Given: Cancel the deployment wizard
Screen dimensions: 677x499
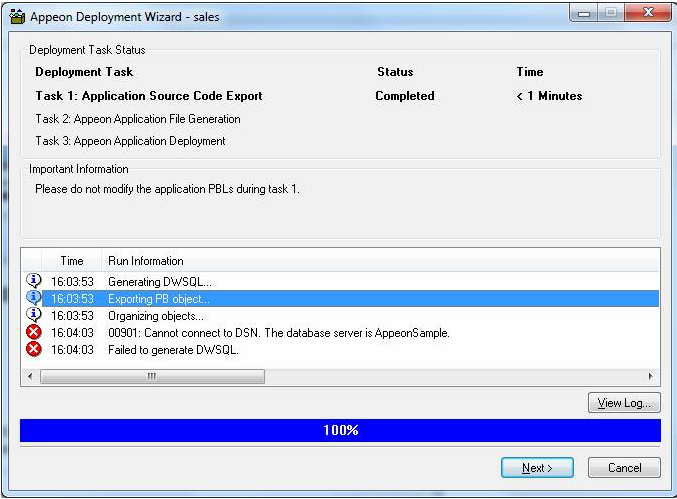Looking at the screenshot, I should (x=624, y=468).
